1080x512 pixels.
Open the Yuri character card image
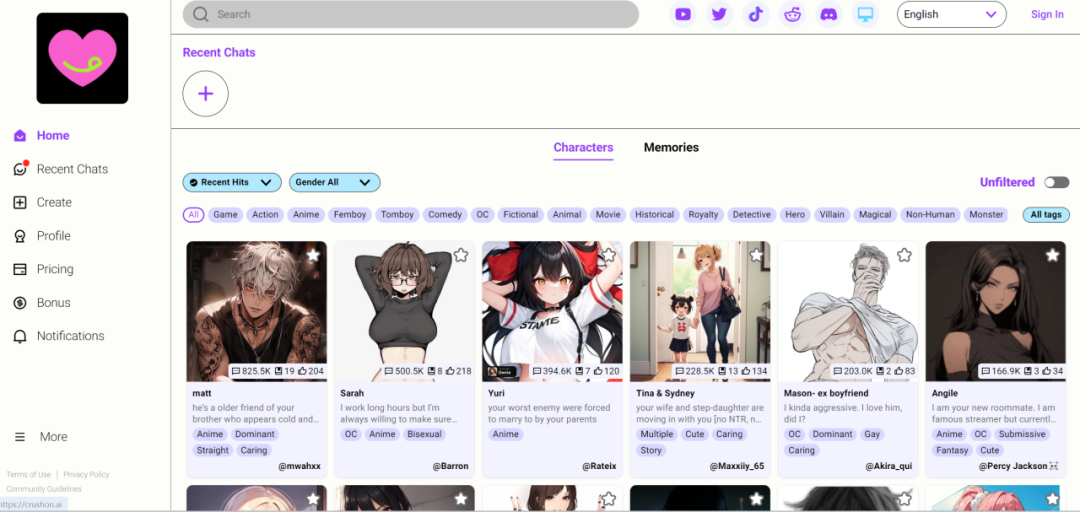(552, 310)
